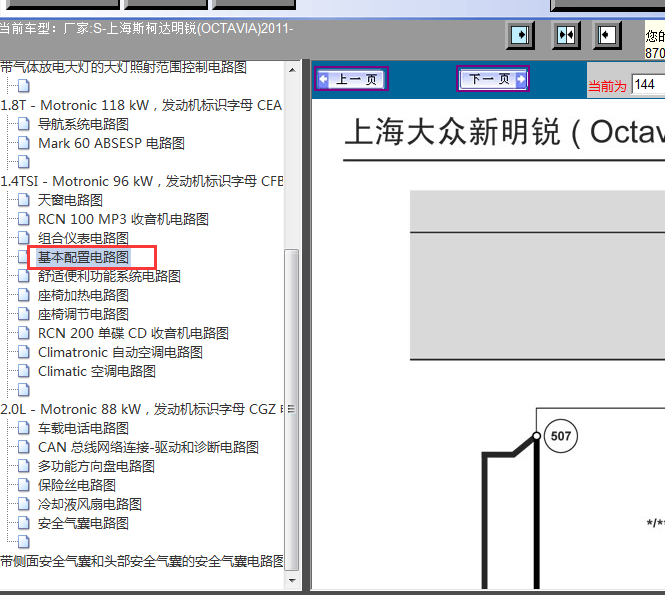
Task: Select the highlighted 基本配置电路图 item
Action: 83,257
